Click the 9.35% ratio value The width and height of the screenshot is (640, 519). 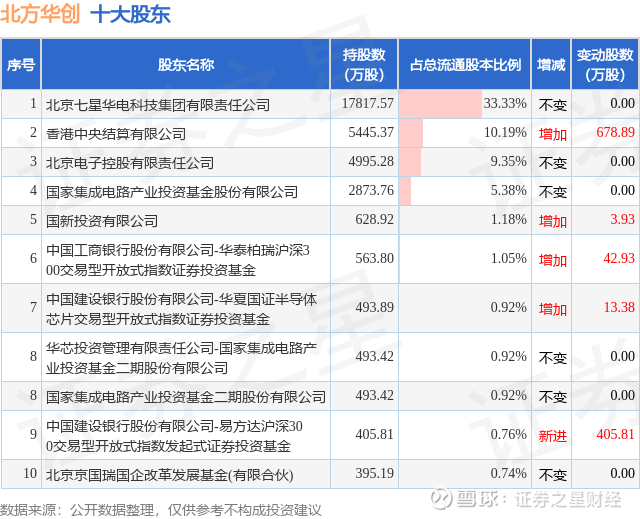(x=508, y=161)
